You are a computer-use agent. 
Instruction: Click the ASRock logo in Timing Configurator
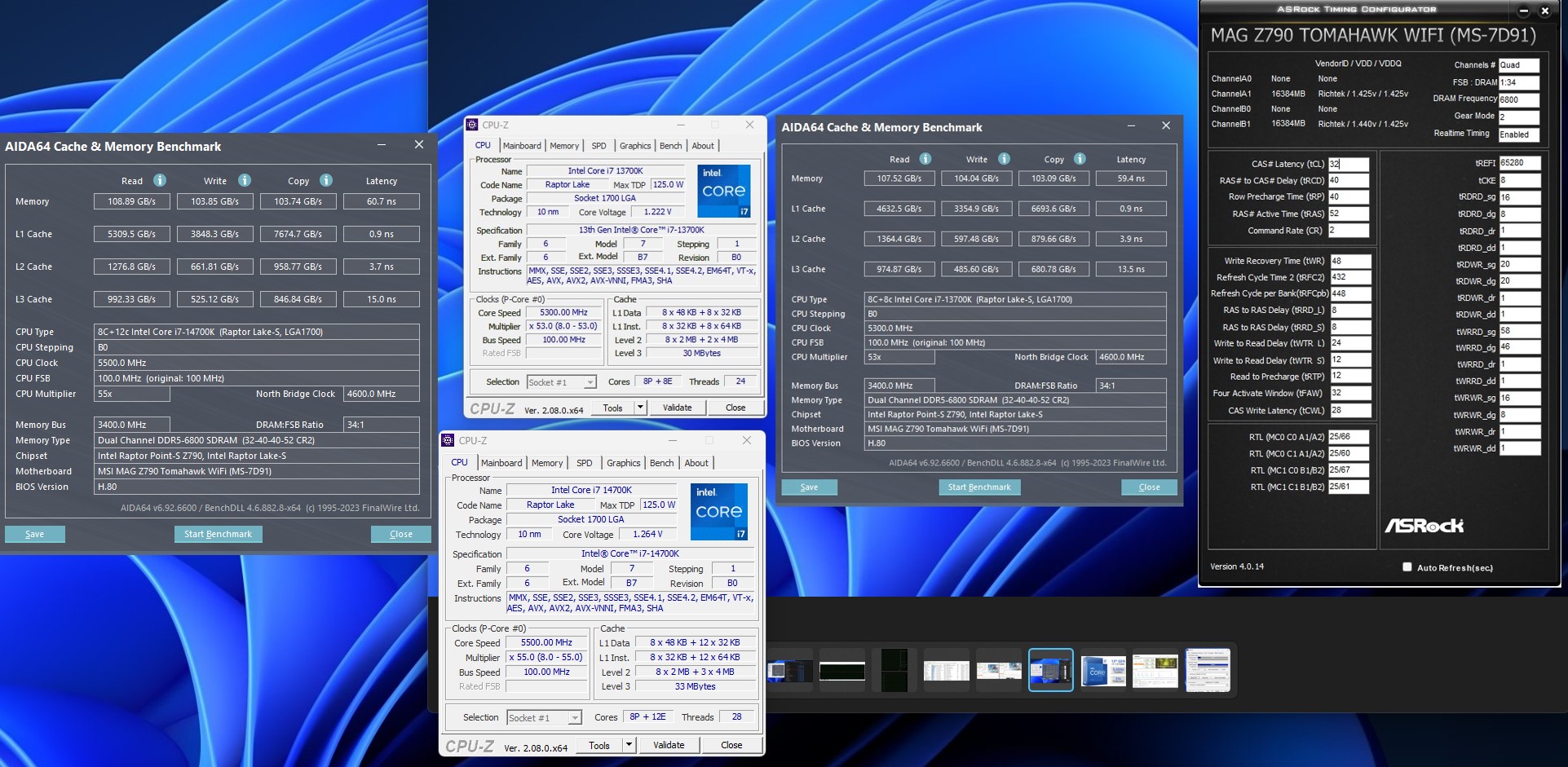coord(1424,526)
